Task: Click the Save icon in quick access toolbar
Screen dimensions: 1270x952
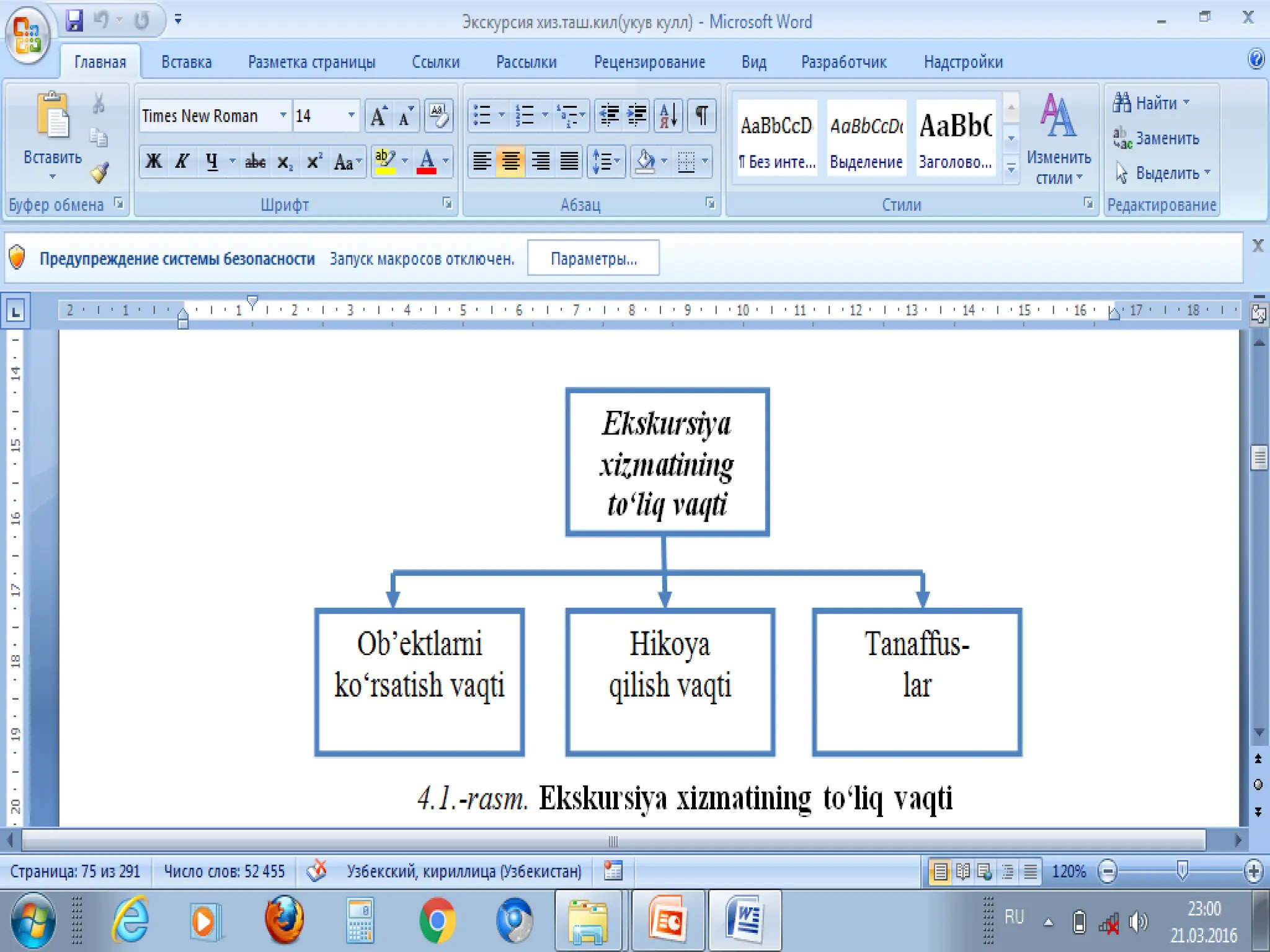Action: coord(74,20)
